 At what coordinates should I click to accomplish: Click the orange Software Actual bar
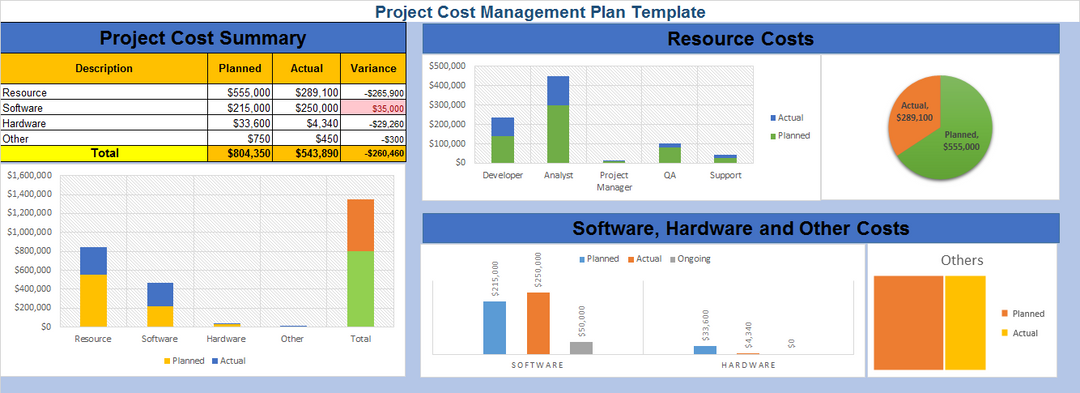(x=539, y=323)
